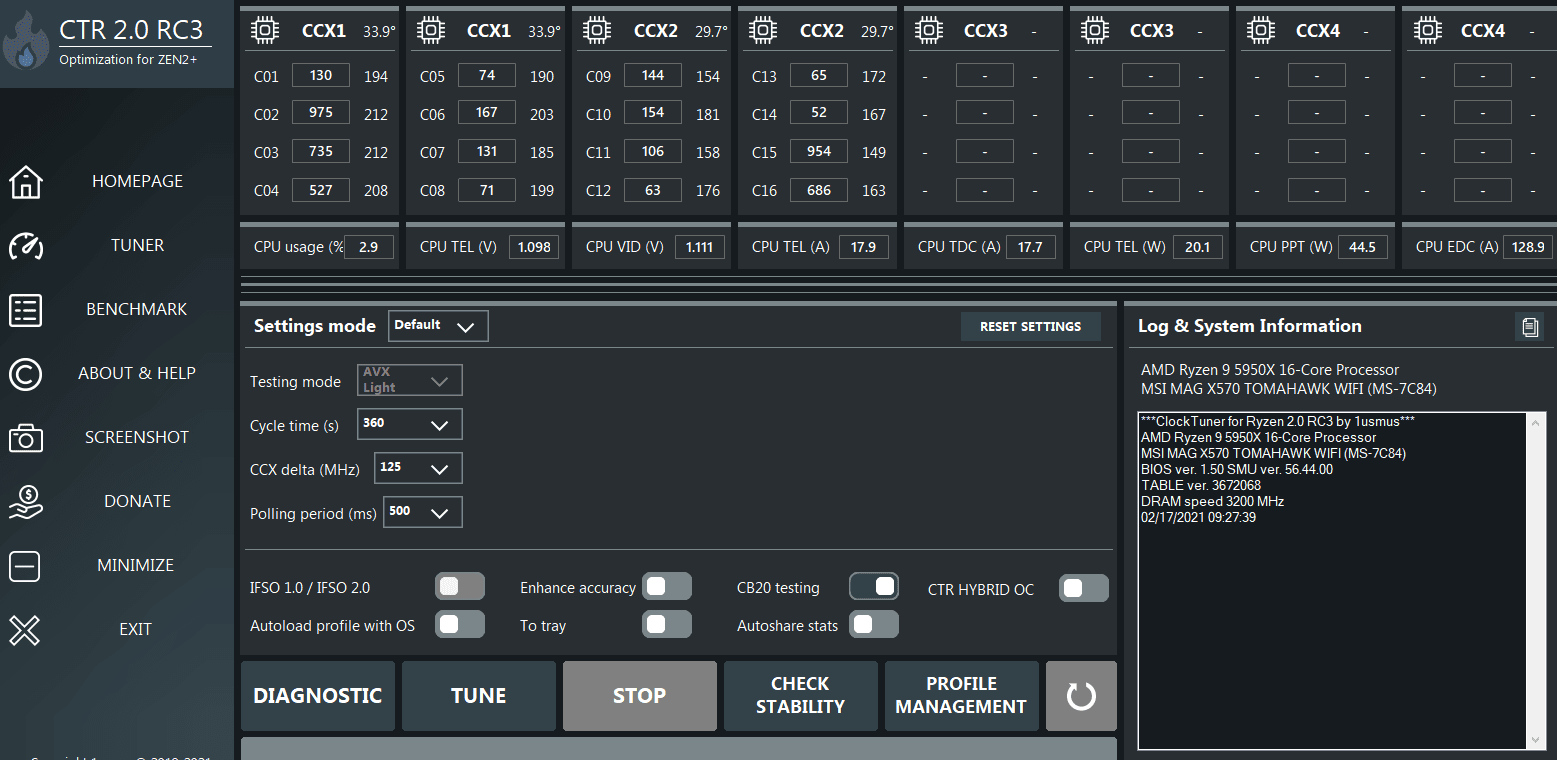The width and height of the screenshot is (1557, 760).
Task: Expand the Cycle time dropdown
Action: [x=410, y=424]
